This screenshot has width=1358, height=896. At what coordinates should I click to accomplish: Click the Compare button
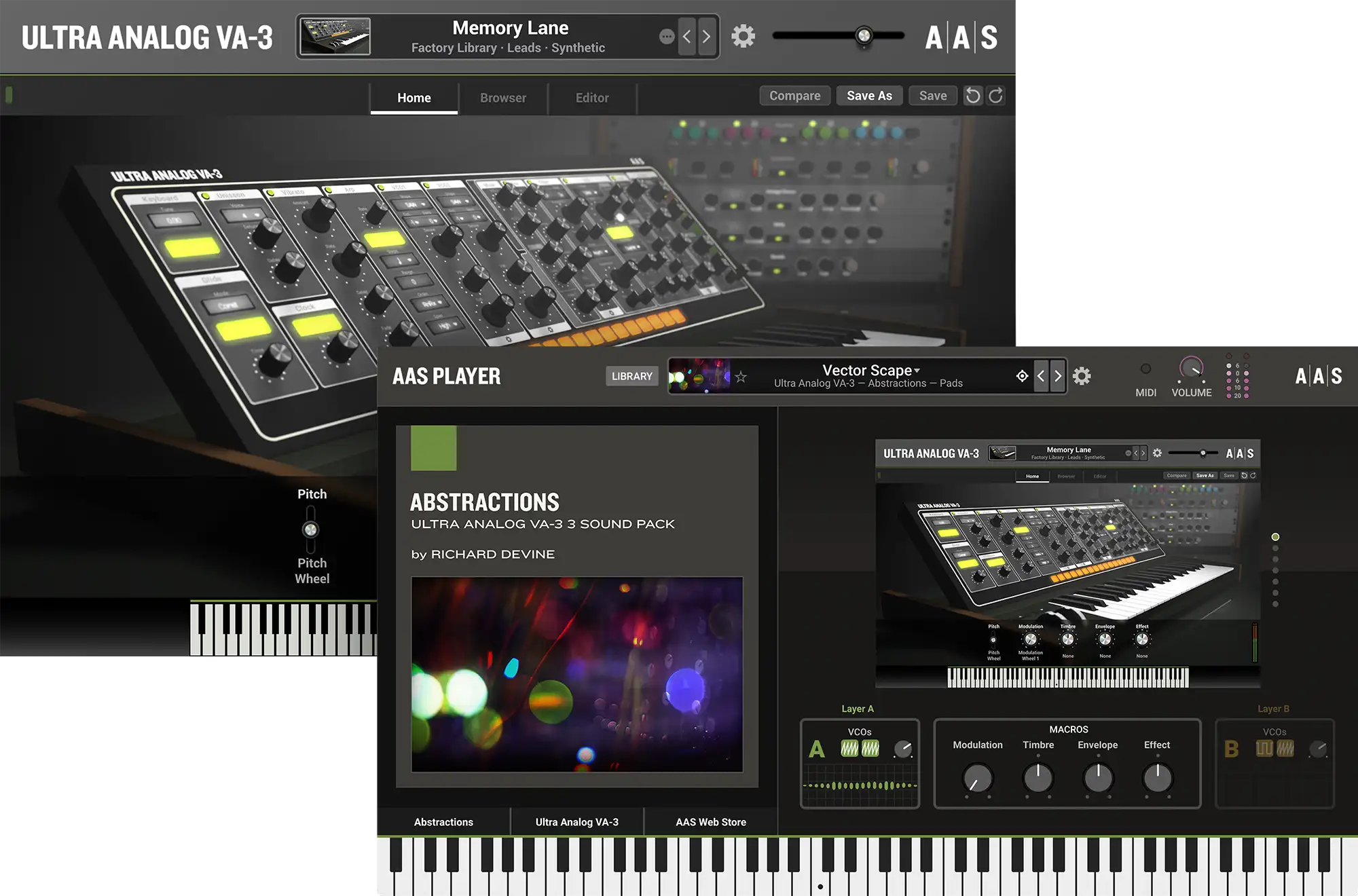[794, 96]
